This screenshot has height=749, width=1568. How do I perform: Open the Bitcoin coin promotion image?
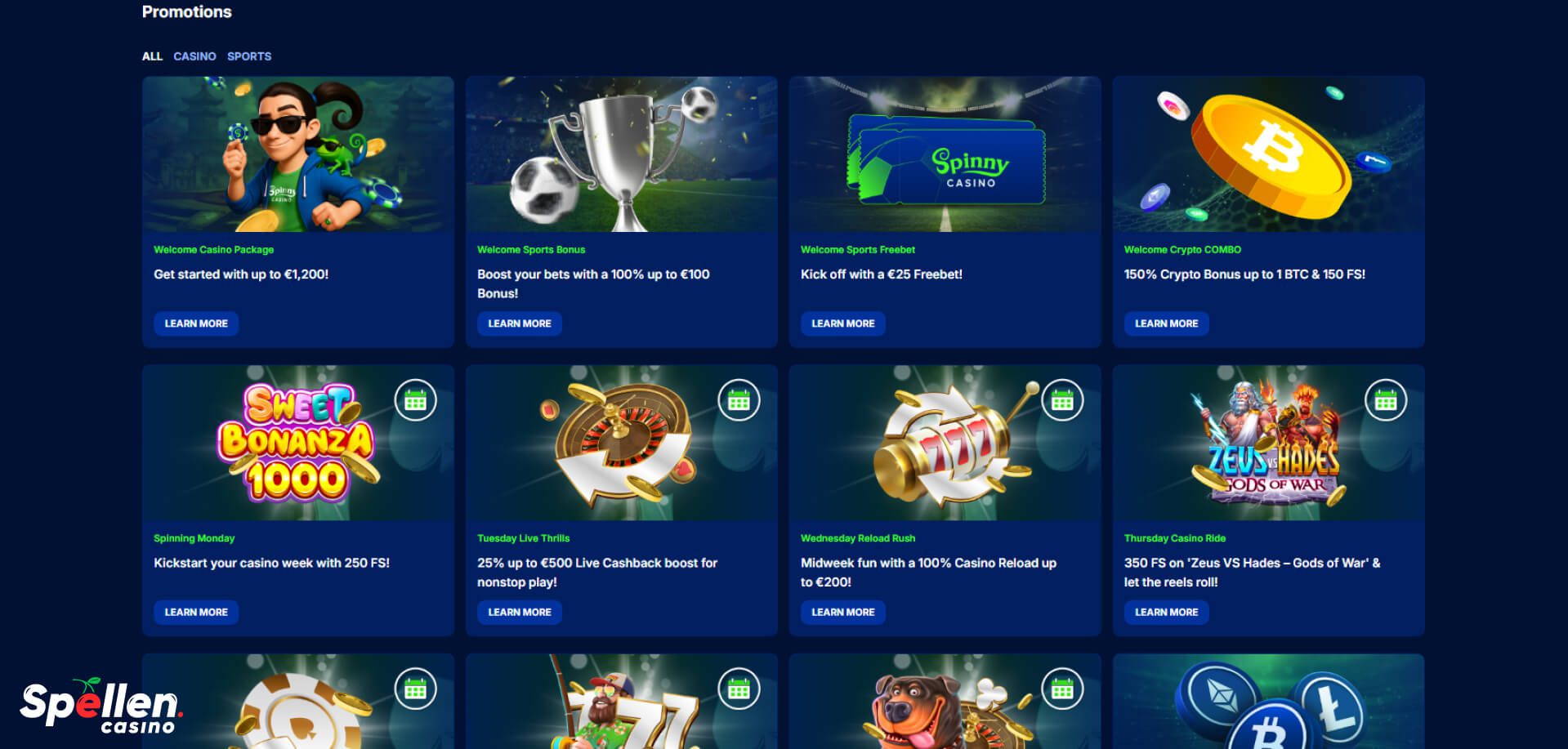pos(1268,154)
